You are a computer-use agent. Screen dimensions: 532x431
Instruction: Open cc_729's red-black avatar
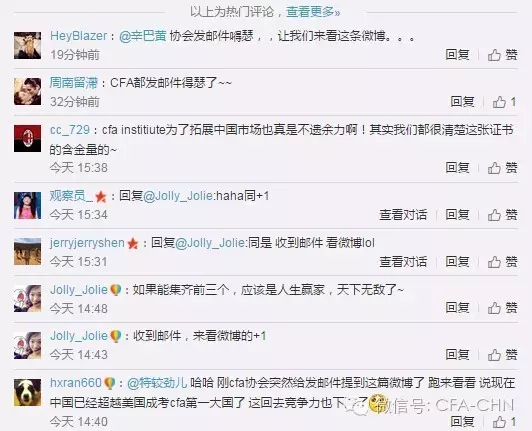coord(27,138)
